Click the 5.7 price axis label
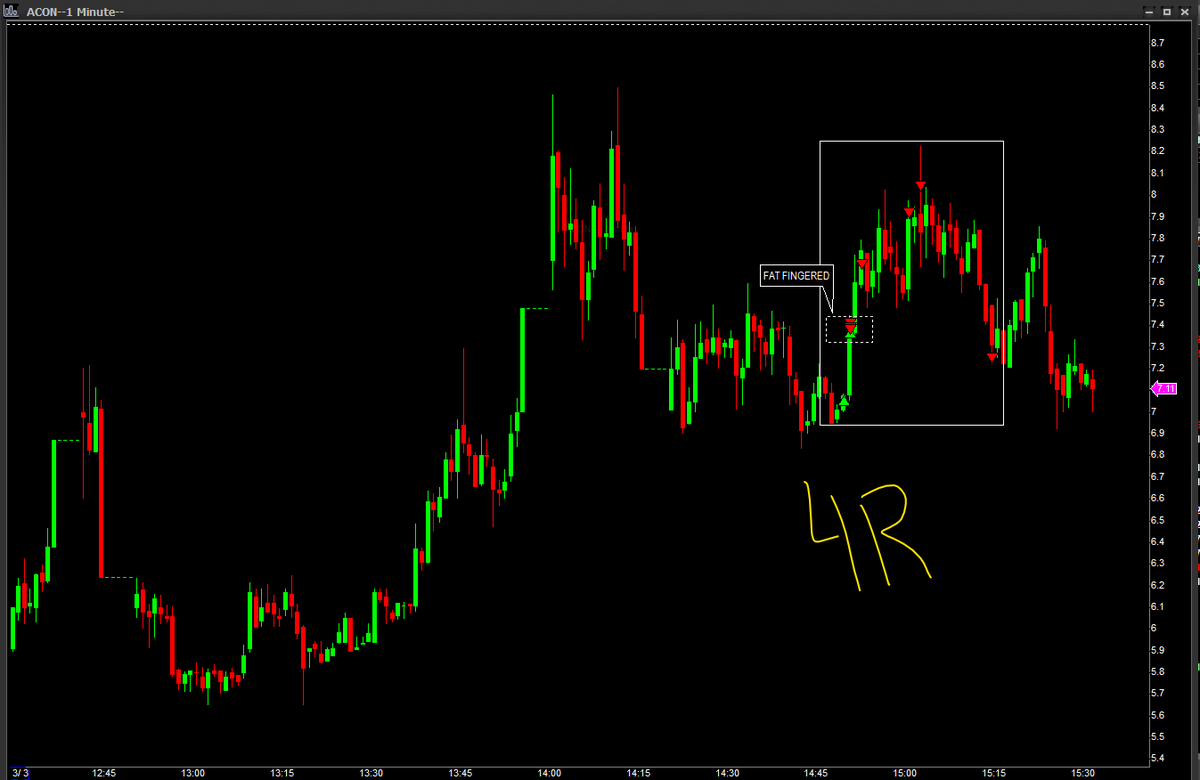1200x780 pixels. (1157, 693)
